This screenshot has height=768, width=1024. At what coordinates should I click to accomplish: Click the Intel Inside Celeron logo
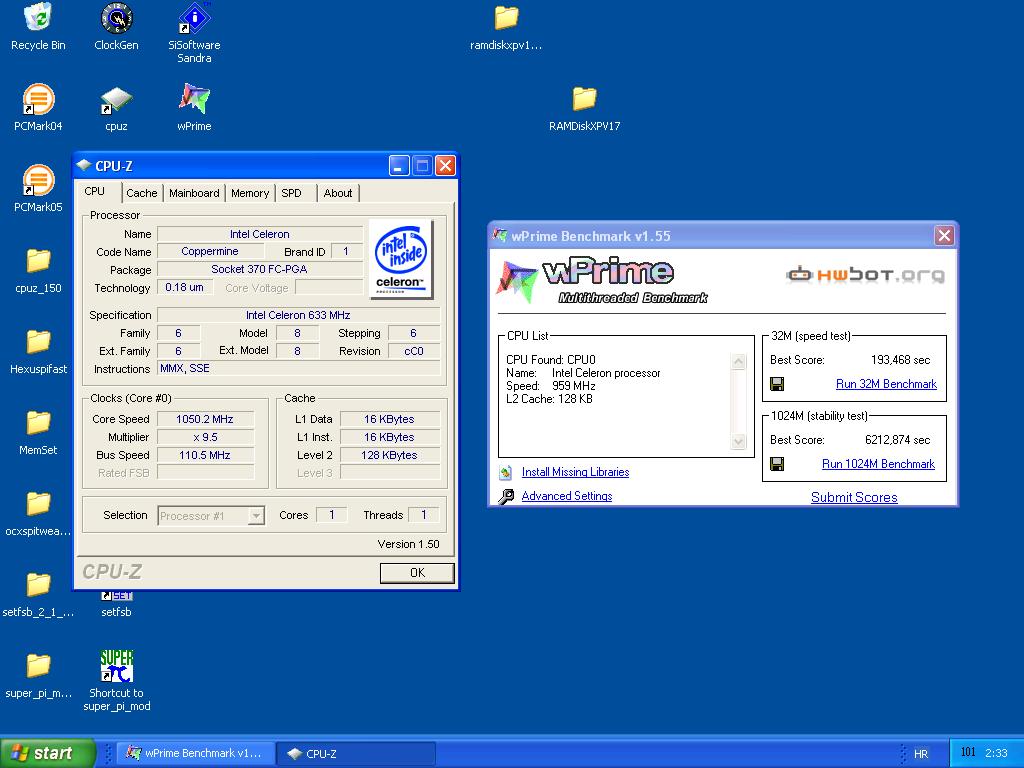401,259
